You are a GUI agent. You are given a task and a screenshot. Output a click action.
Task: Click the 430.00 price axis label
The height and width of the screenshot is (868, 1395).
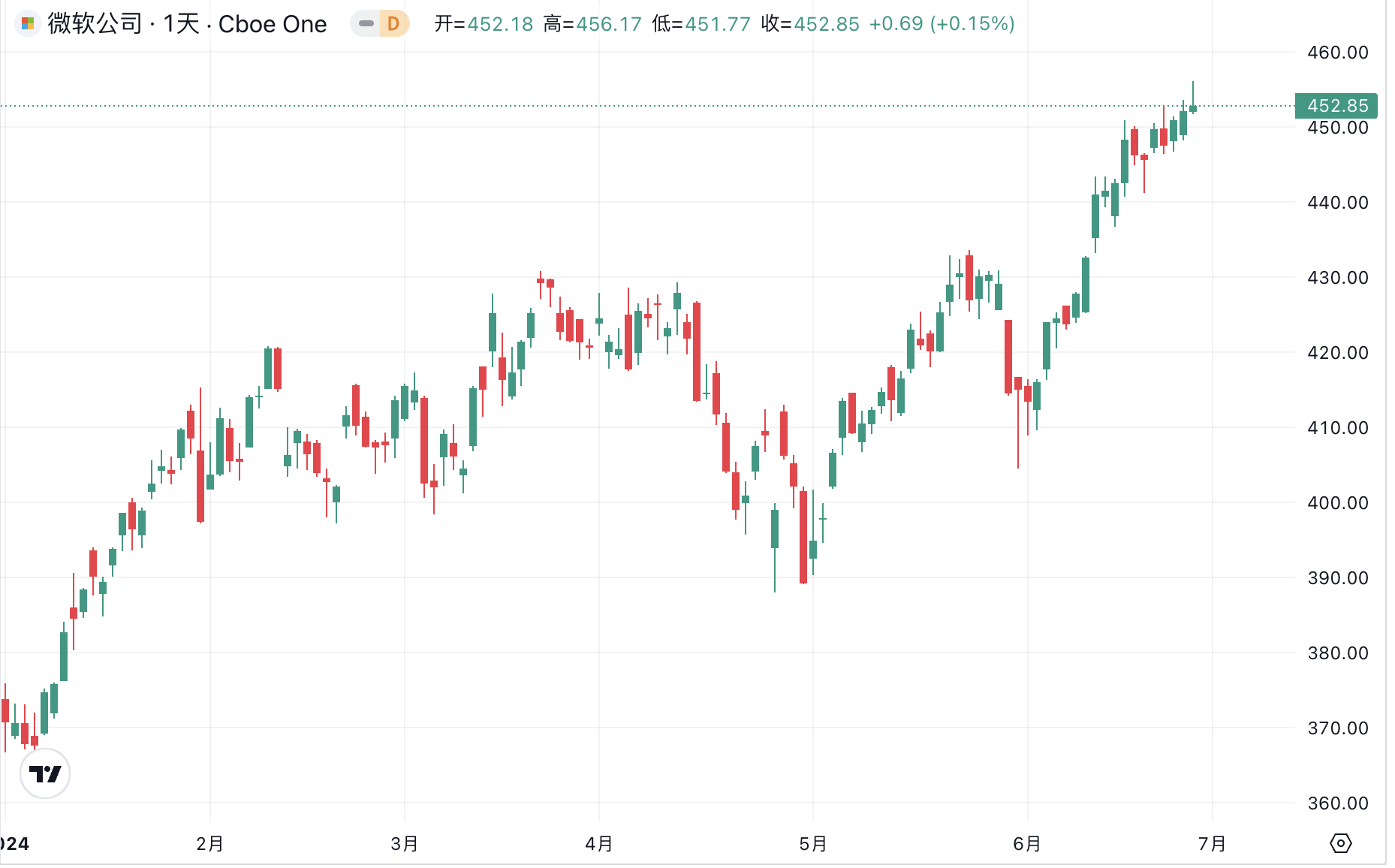[1338, 278]
